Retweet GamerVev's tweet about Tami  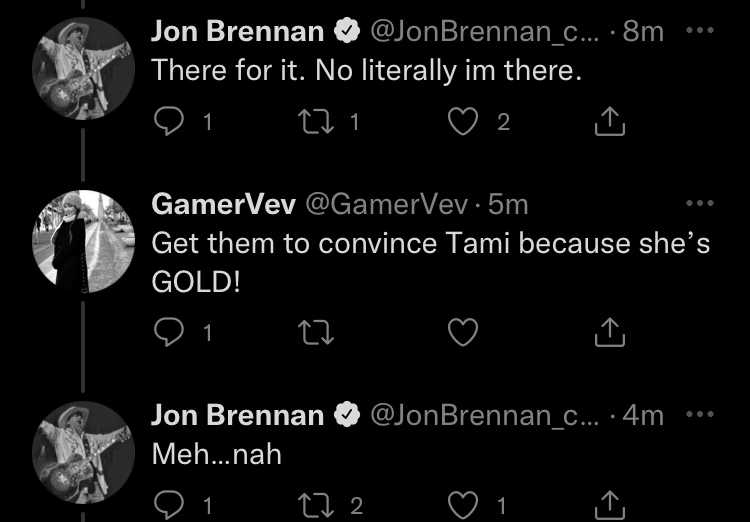[316, 332]
